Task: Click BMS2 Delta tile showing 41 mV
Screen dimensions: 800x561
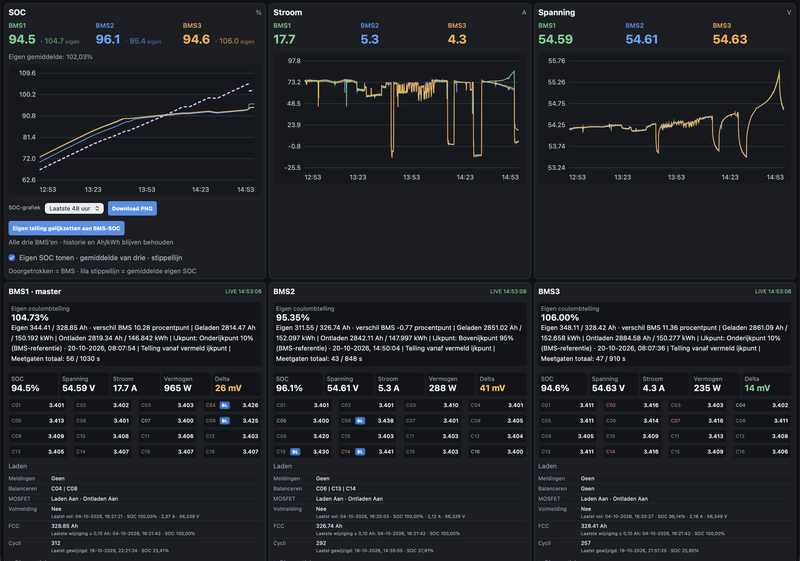Action: [501, 384]
